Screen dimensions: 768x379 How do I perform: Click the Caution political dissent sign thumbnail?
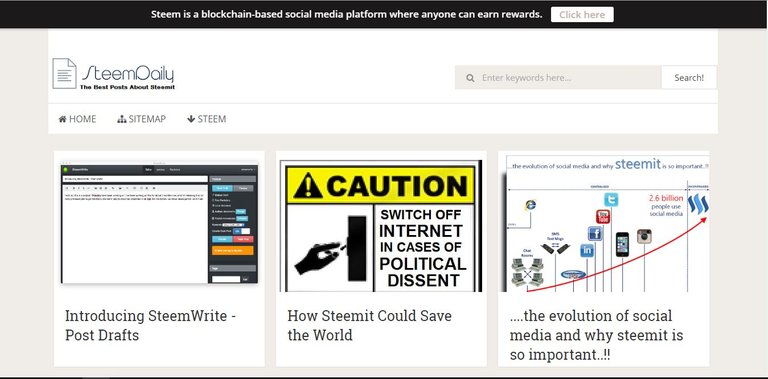tap(381, 226)
